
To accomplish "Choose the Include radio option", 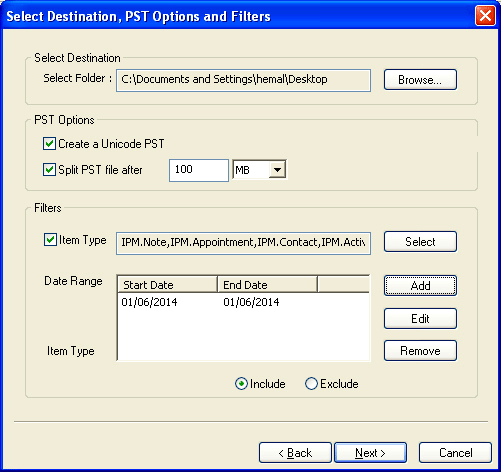I will coord(241,384).
